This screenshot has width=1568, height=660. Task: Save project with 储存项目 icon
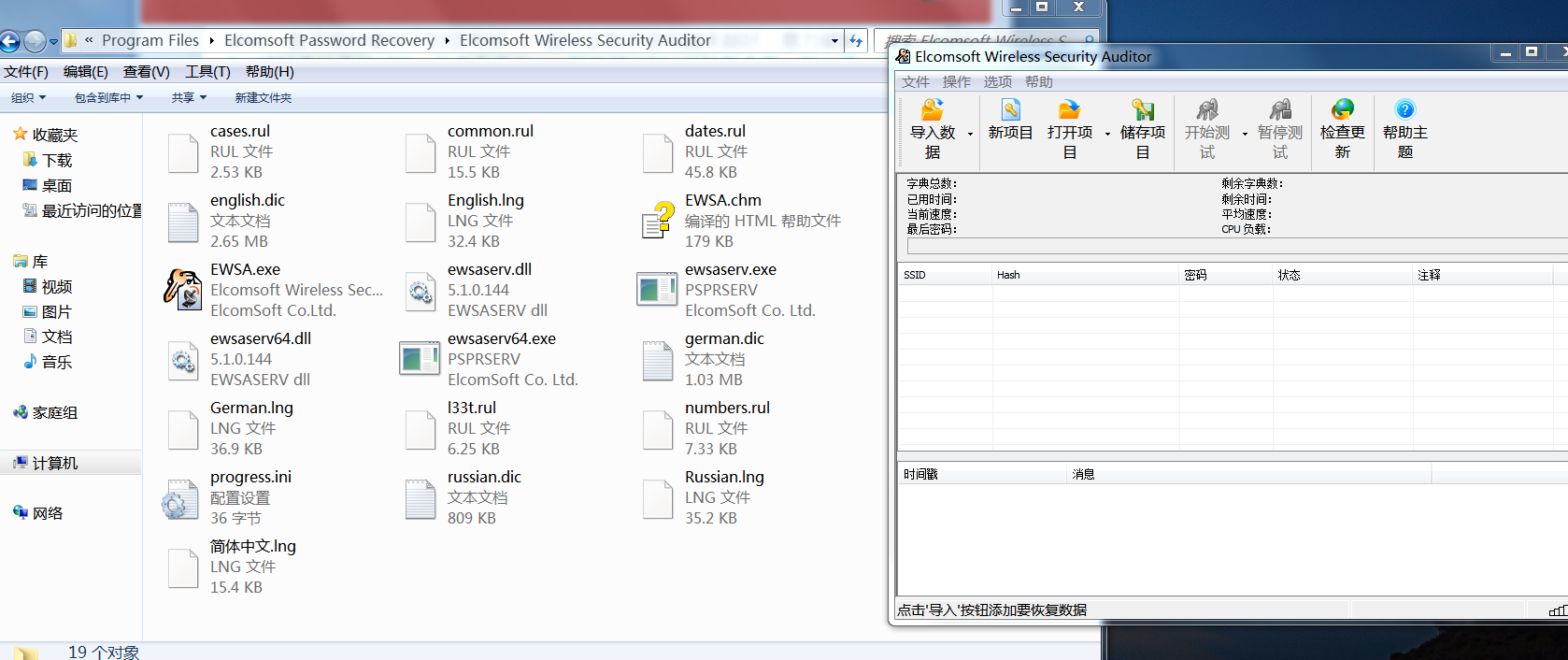(1143, 110)
